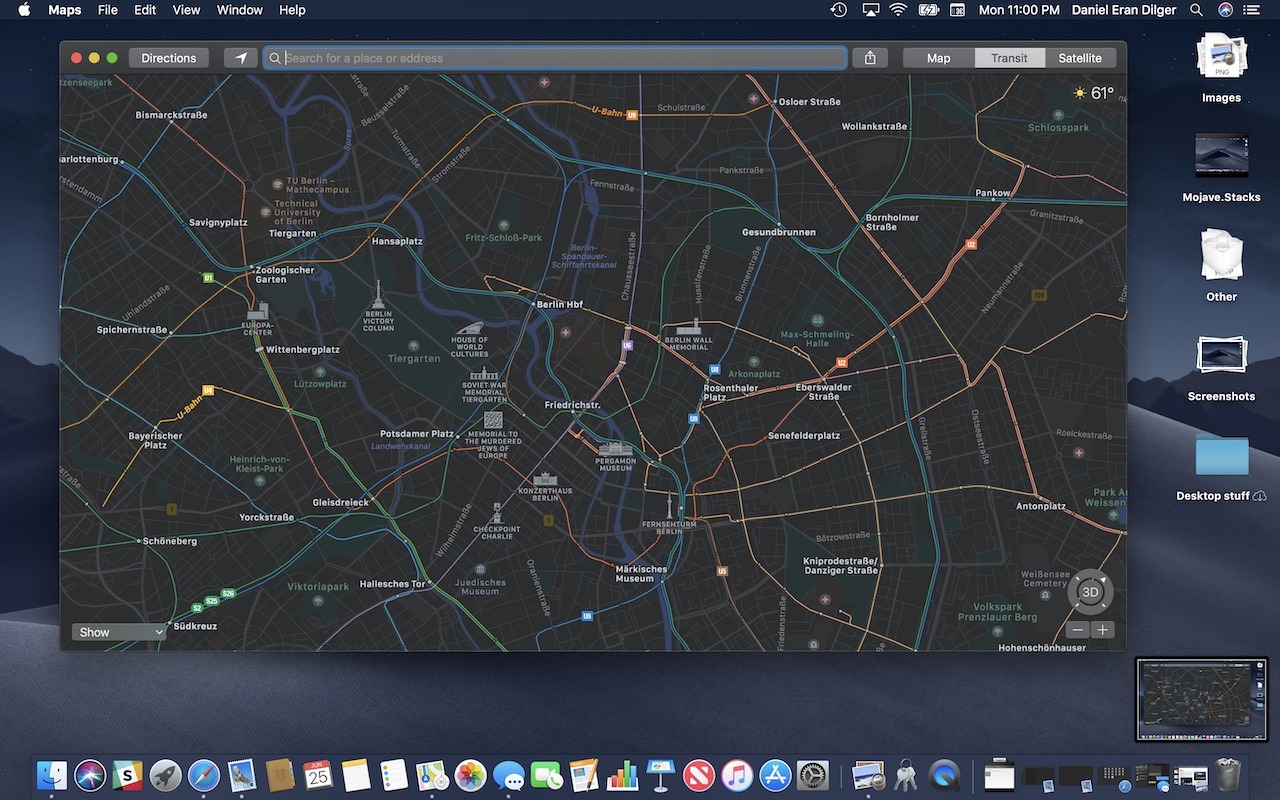Select the House of World Cultures landmark
Screen dimensions: 1280x800
coord(469,329)
